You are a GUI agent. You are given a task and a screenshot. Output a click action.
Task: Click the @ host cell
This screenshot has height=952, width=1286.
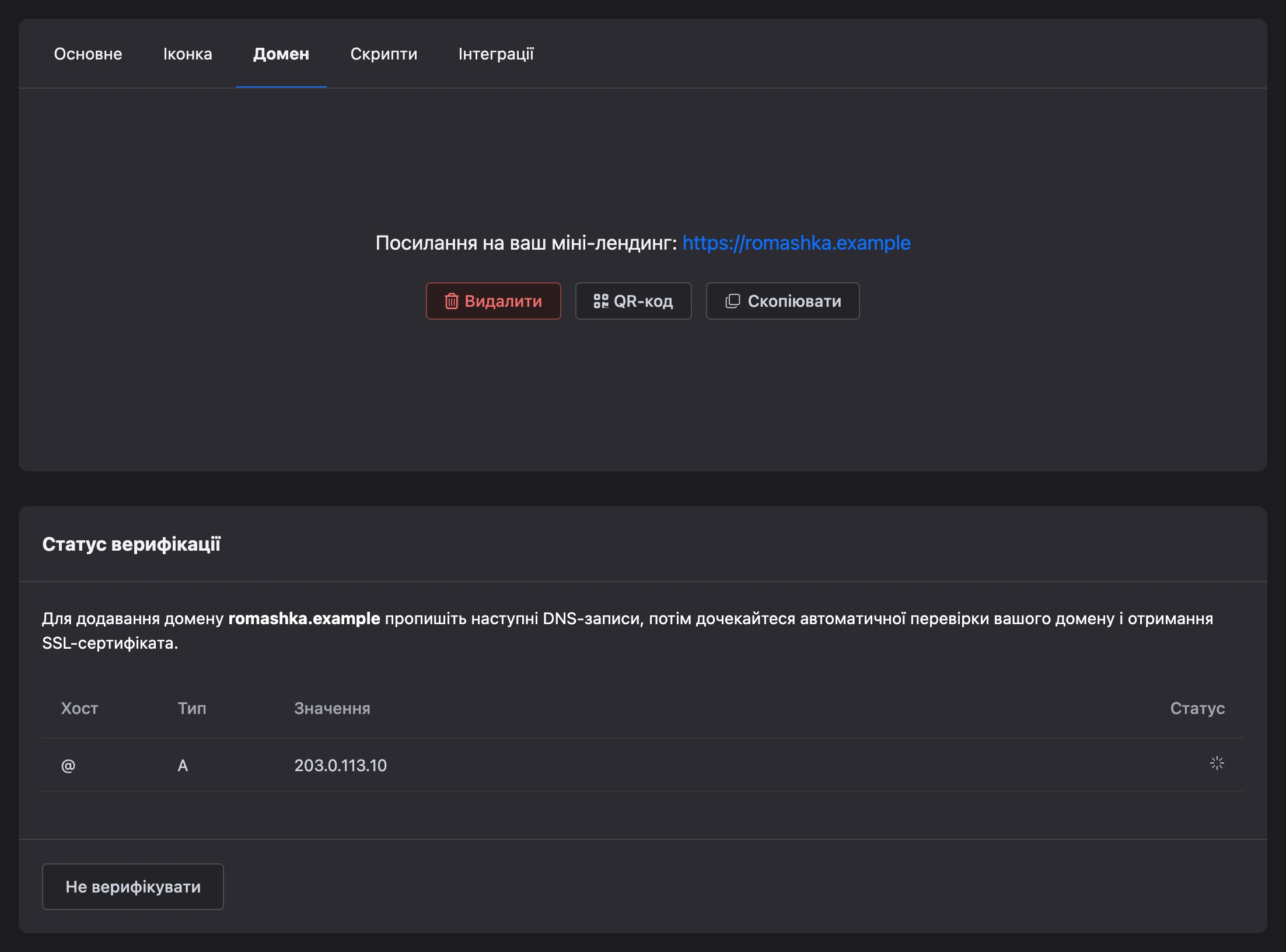(x=68, y=765)
